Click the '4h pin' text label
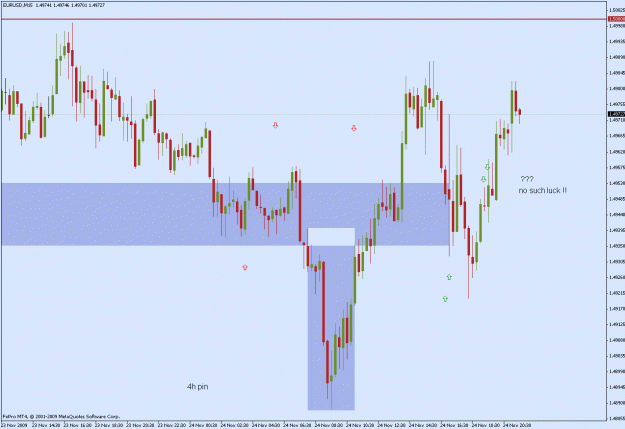This screenshot has height=429, width=625. tap(198, 386)
